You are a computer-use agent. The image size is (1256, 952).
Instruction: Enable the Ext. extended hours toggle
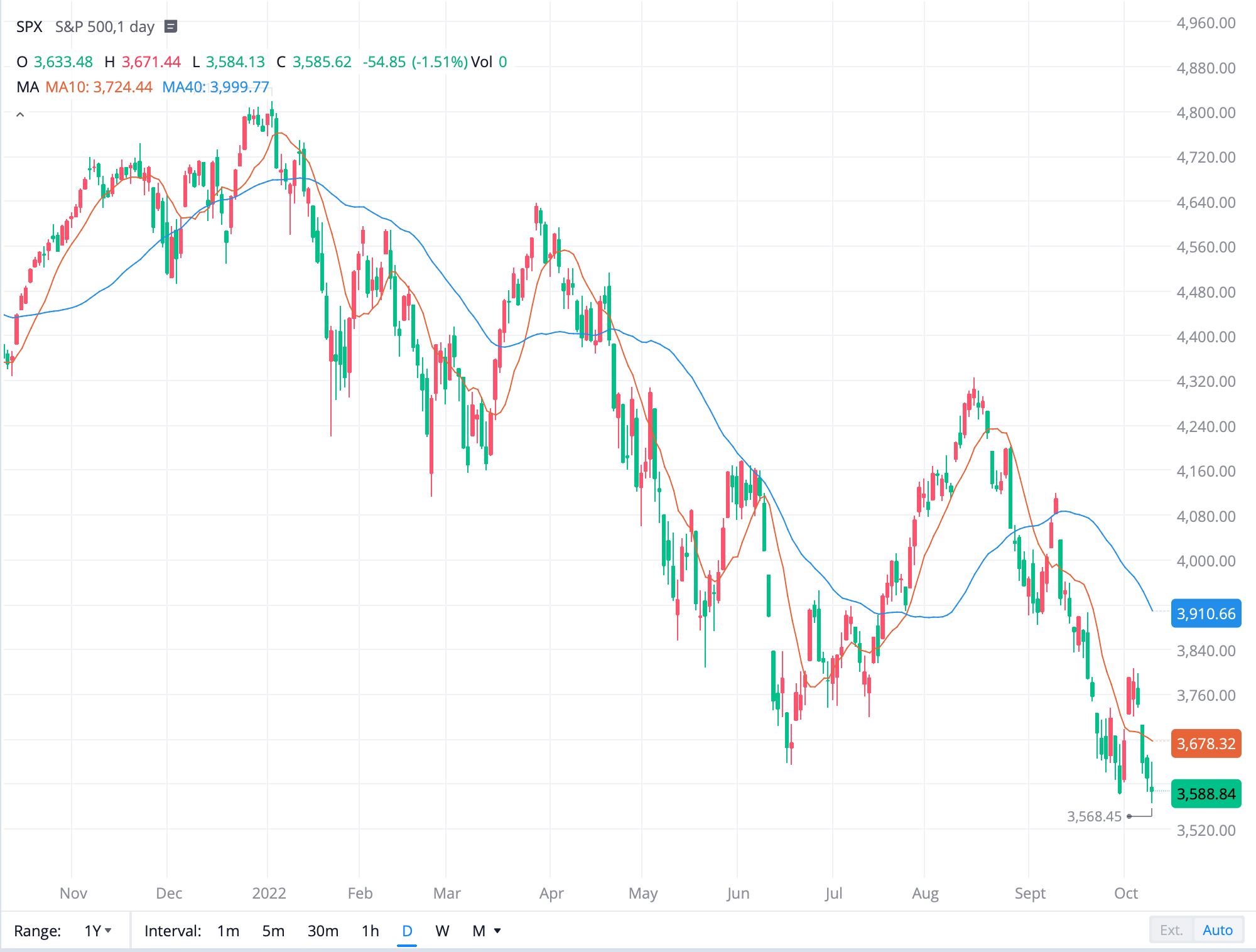[x=1171, y=930]
